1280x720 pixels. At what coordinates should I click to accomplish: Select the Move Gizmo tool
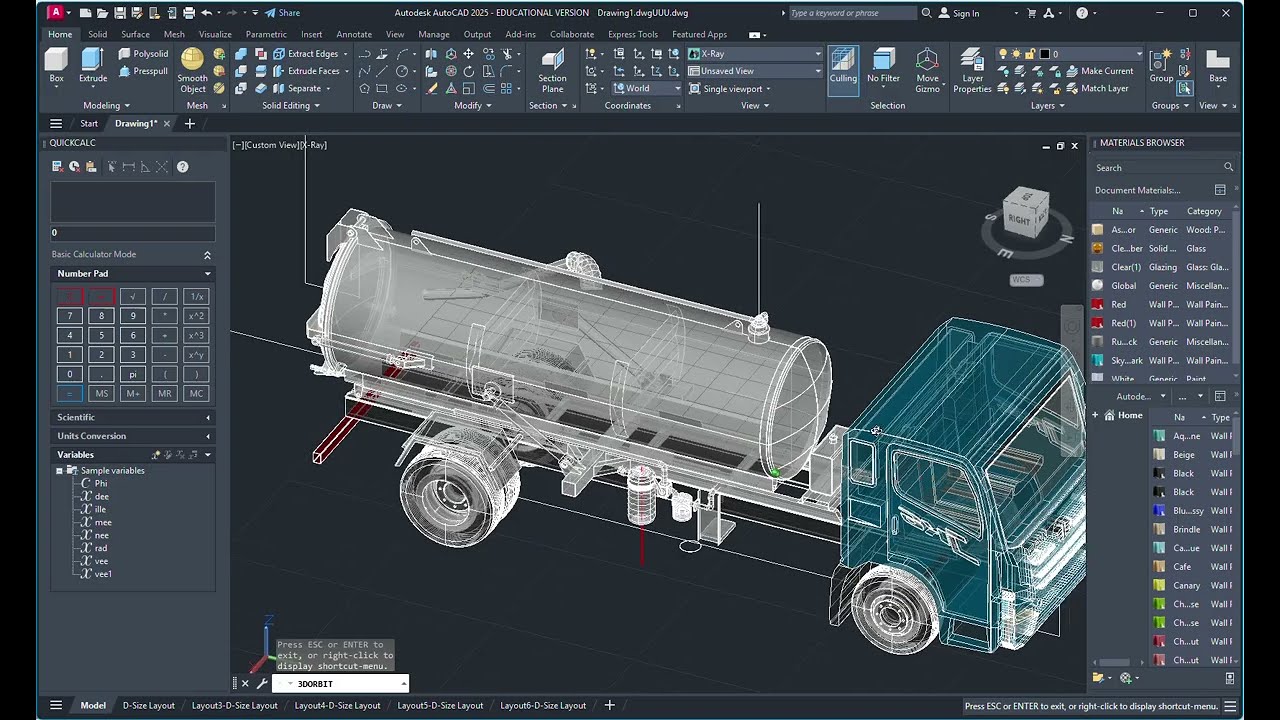click(927, 70)
